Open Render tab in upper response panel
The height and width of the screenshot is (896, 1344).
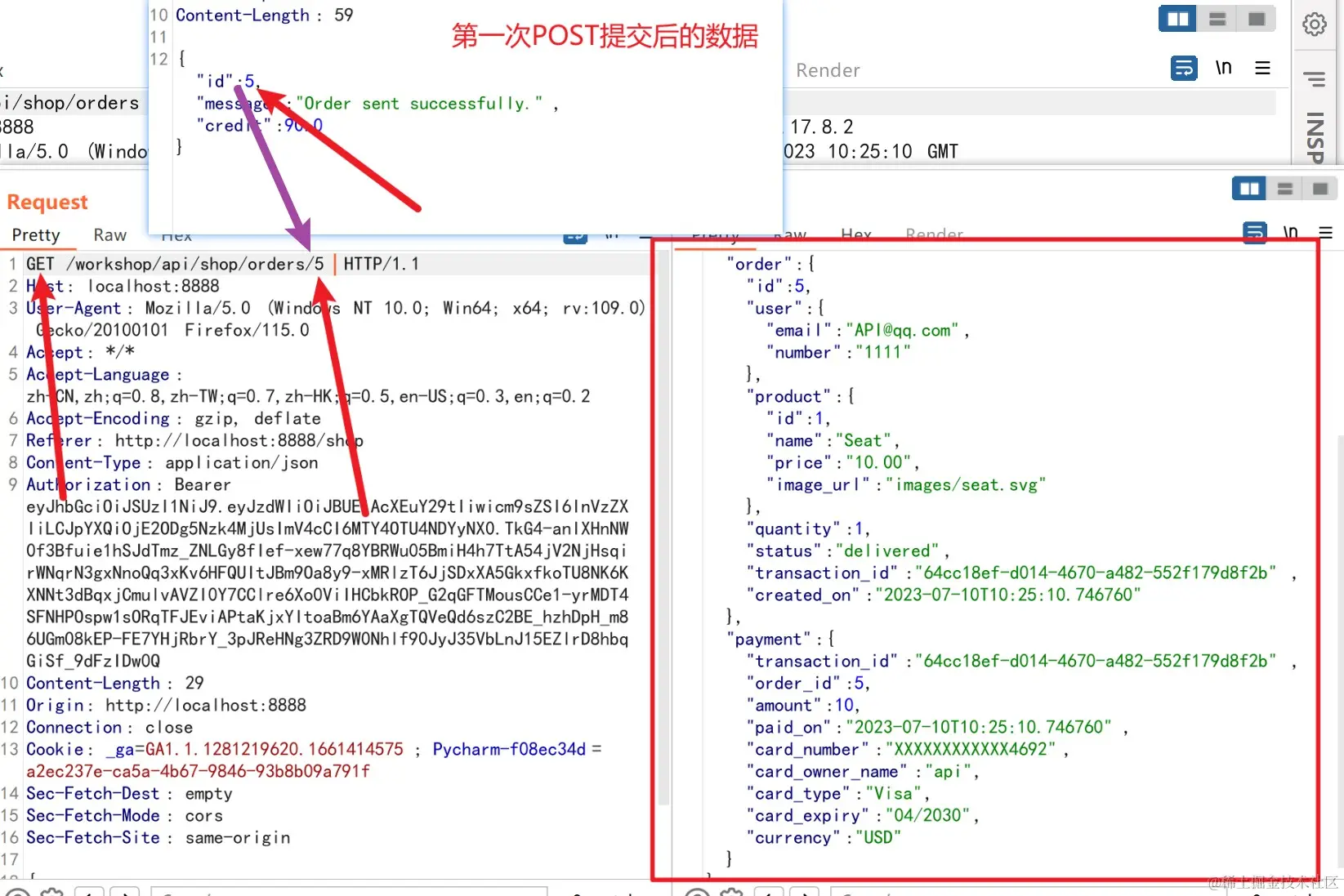pyautogui.click(x=828, y=70)
